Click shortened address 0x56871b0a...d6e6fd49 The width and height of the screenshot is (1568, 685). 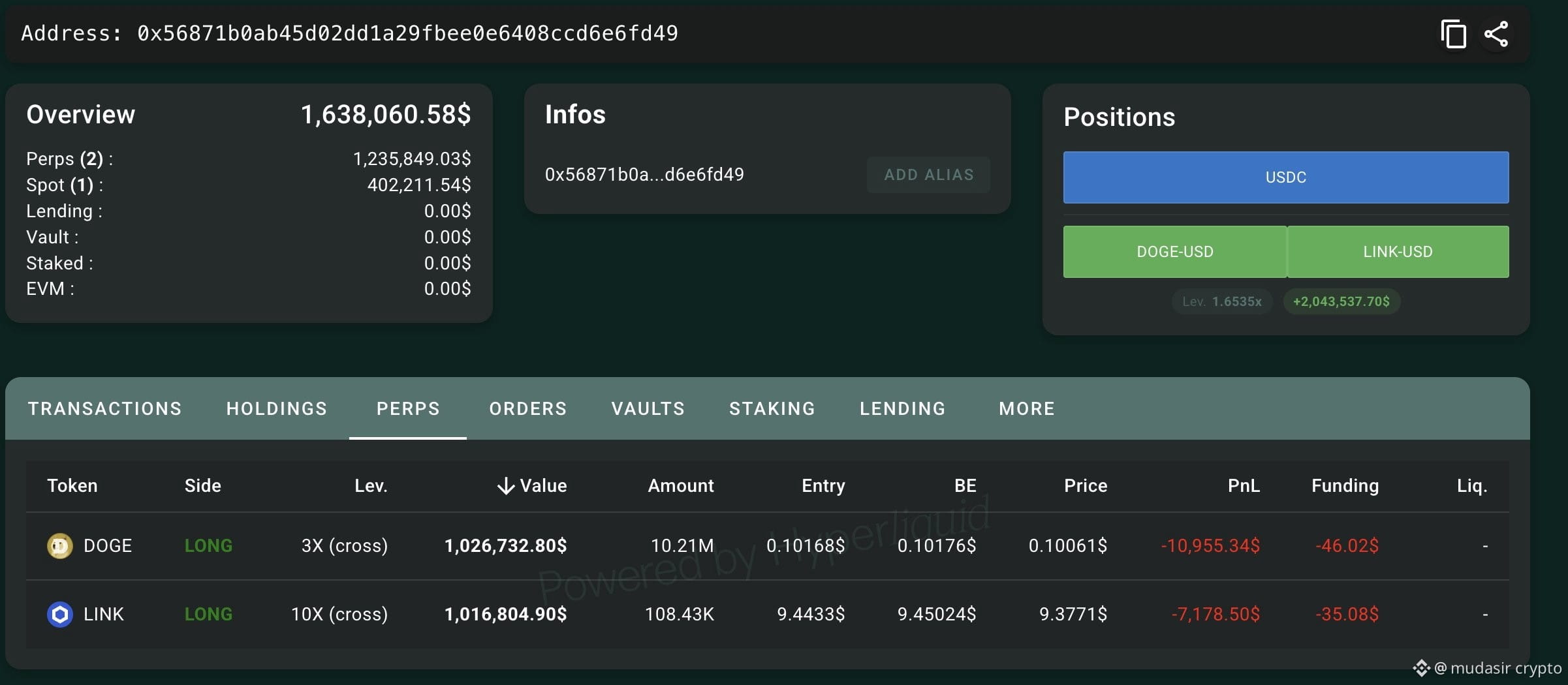coord(644,175)
